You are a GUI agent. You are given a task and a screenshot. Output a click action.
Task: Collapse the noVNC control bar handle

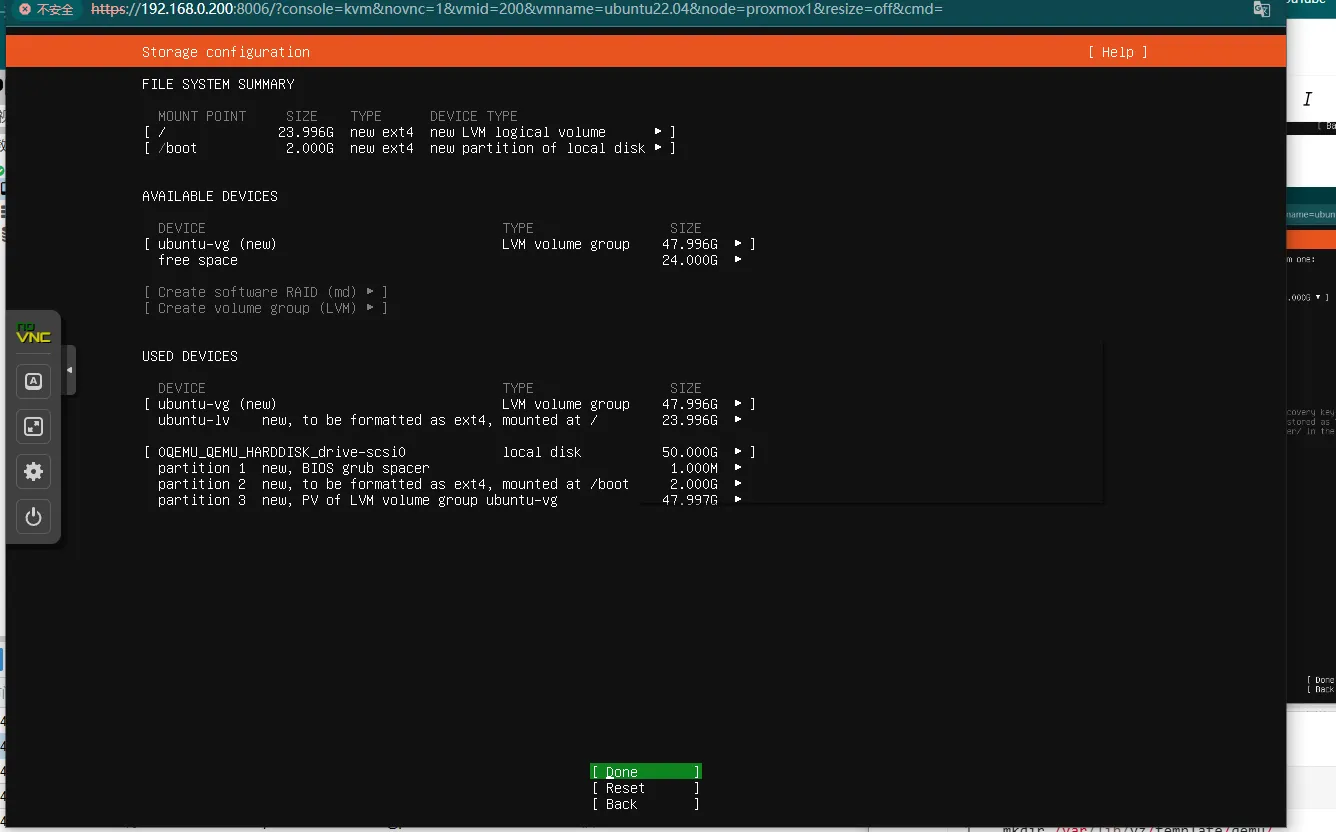(x=69, y=370)
